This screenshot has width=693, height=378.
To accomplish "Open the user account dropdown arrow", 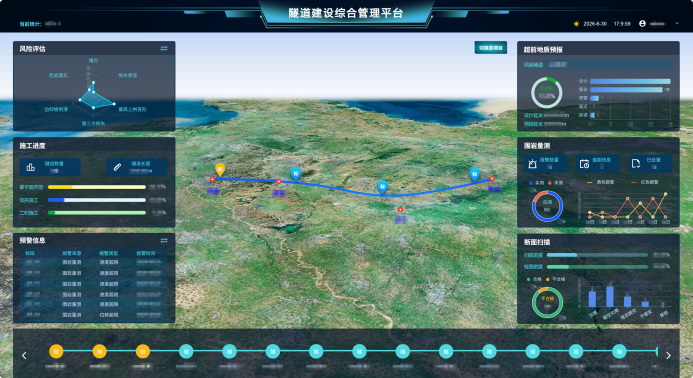I will [x=677, y=23].
